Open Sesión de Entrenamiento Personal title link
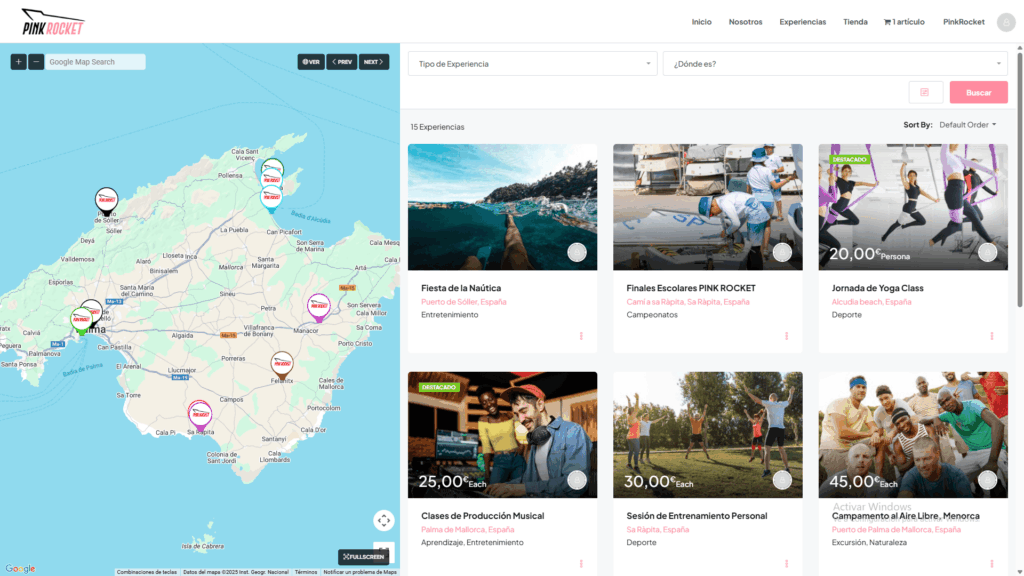The height and width of the screenshot is (576, 1024). [697, 516]
